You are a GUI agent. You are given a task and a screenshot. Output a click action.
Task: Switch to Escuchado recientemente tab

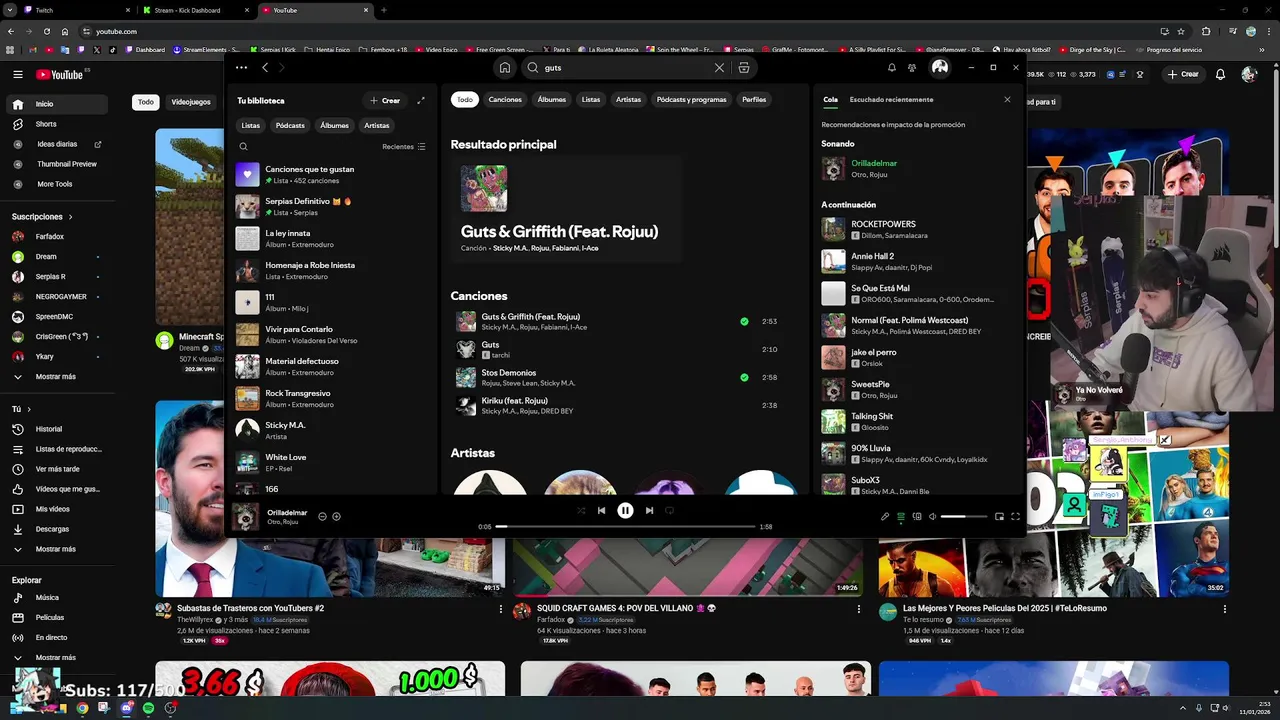coord(891,100)
